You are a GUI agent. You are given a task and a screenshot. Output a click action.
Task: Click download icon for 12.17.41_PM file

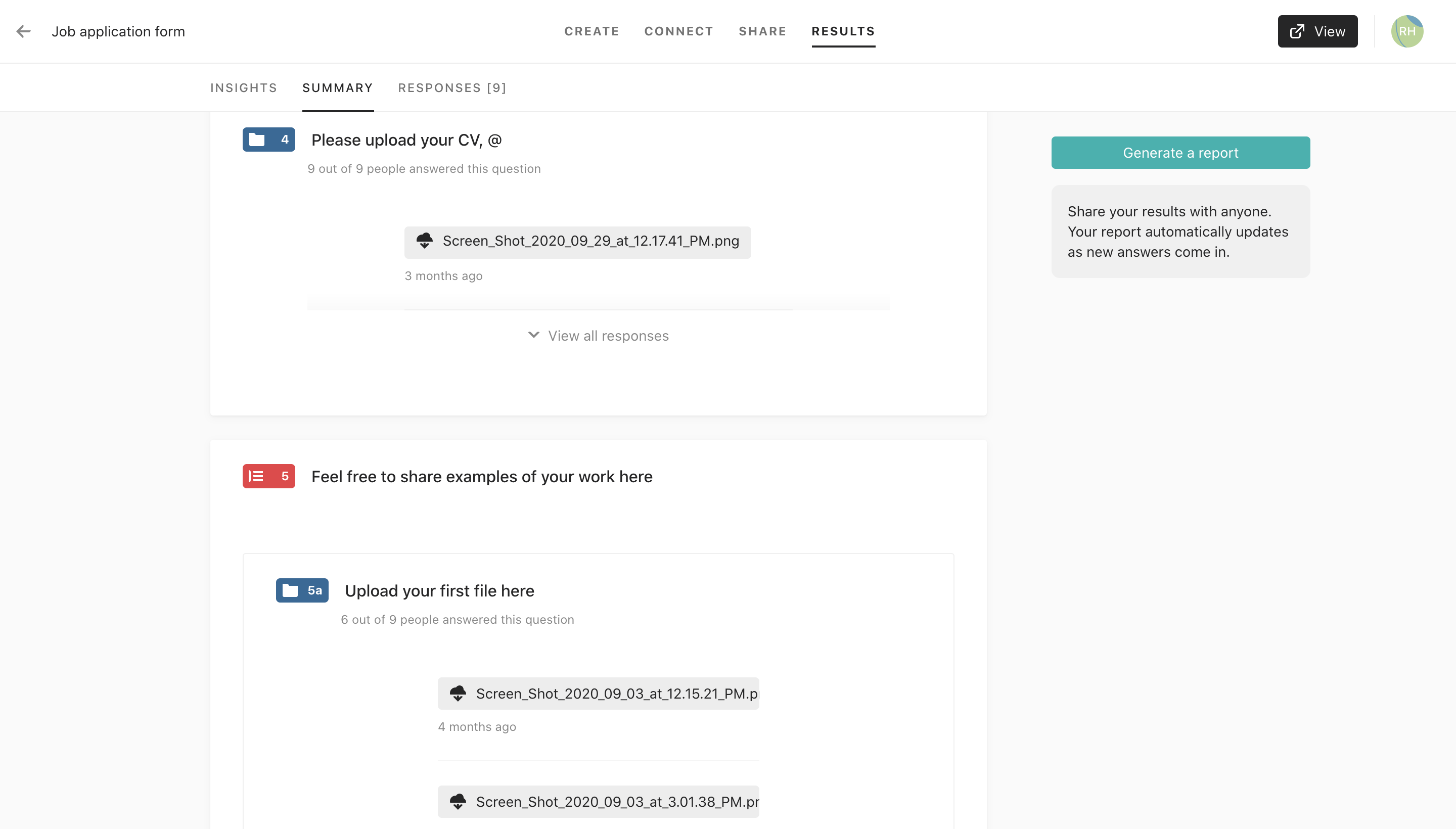tap(424, 241)
